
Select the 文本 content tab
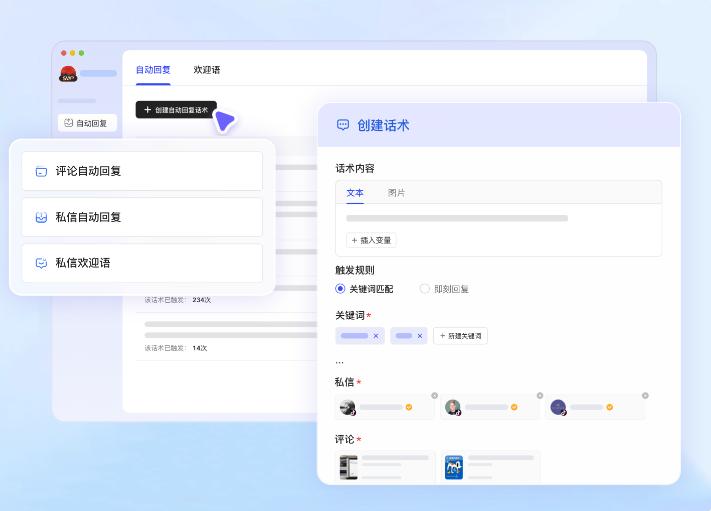tap(355, 193)
